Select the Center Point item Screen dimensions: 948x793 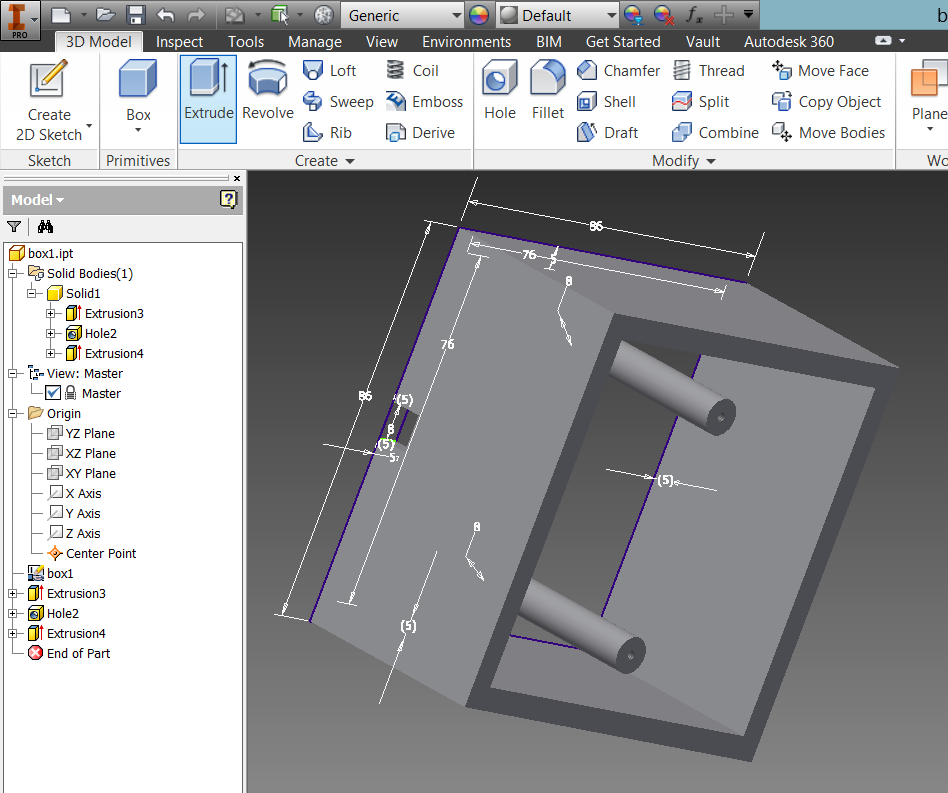tap(91, 553)
